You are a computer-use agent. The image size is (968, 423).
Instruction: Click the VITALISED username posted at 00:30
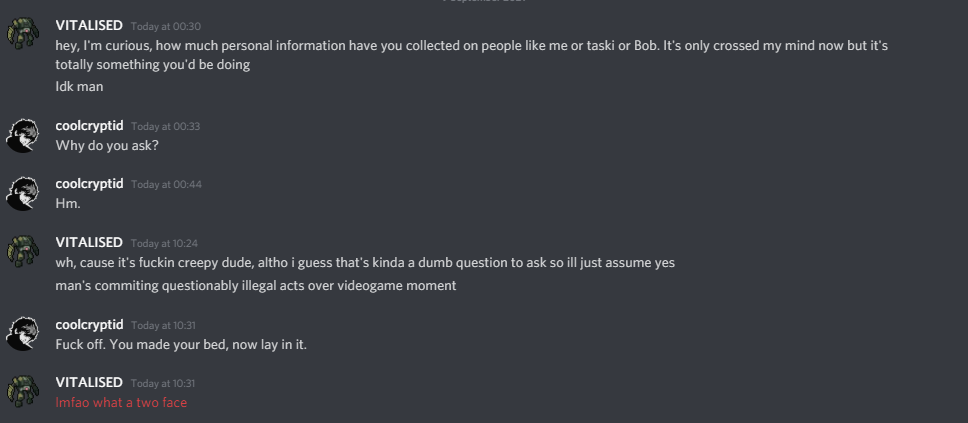tap(89, 25)
